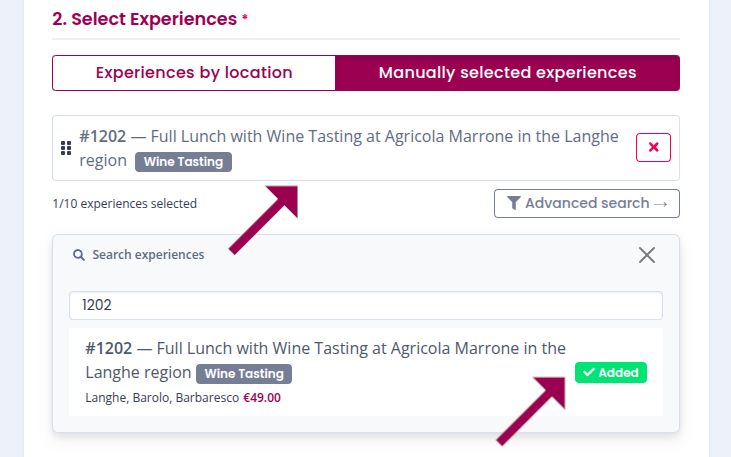Focus the search field containing 1202
The image size is (731, 457).
pyautogui.click(x=365, y=305)
